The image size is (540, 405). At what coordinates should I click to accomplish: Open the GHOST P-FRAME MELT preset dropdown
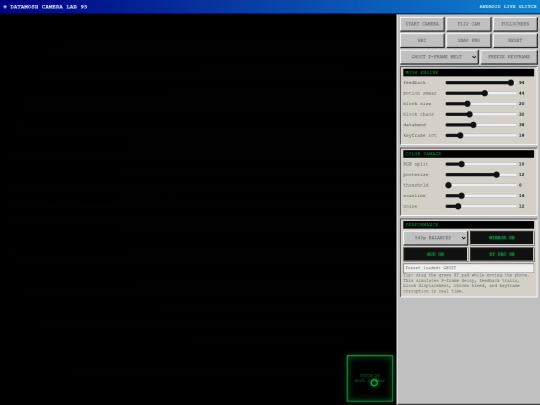[x=439, y=57]
